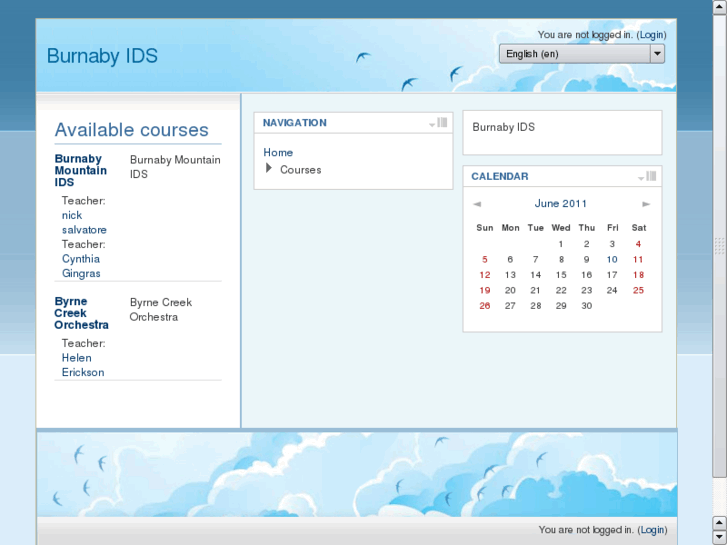This screenshot has height=545, width=727.
Task: Click the Byrne Creek Orchestra summary text
Action: coord(160,309)
